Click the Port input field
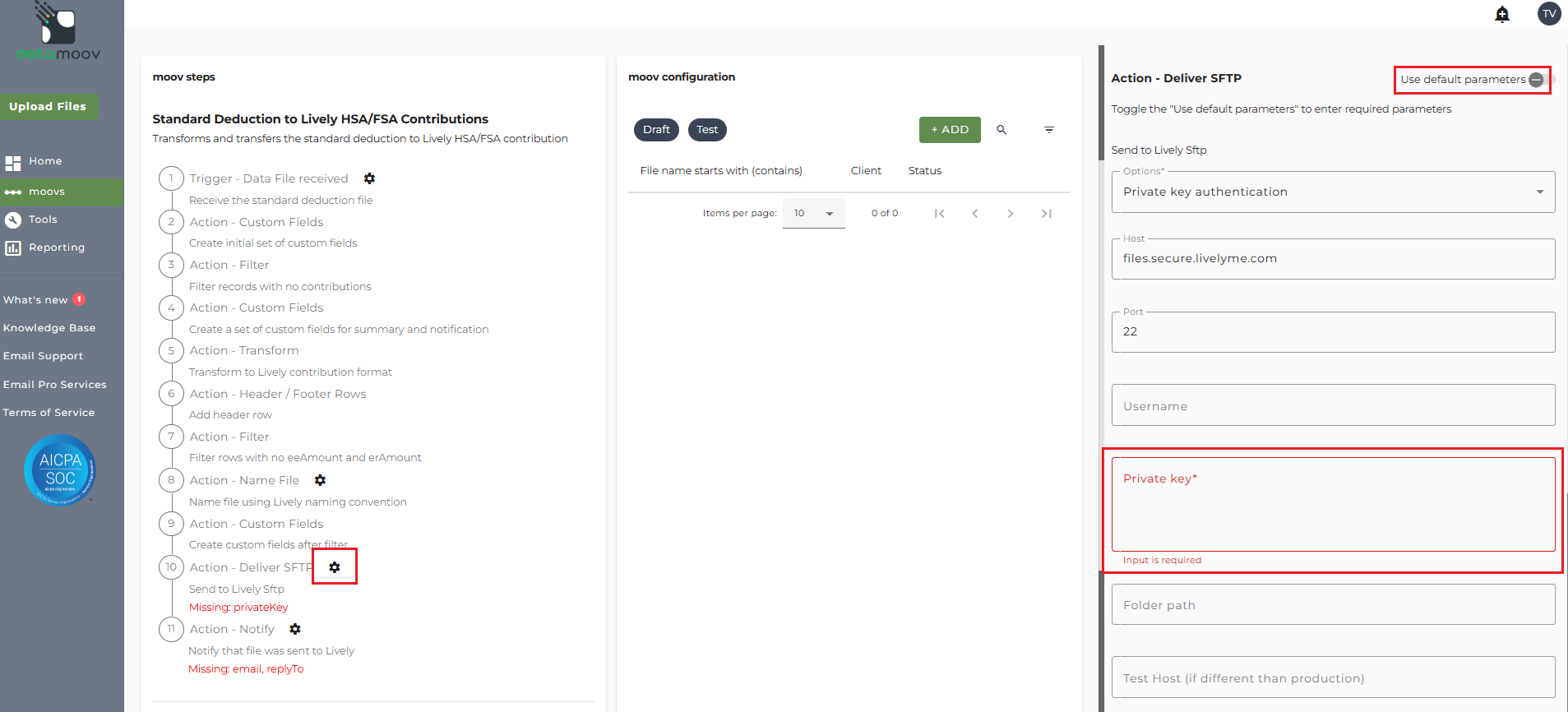This screenshot has height=712, width=1568. [x=1333, y=332]
